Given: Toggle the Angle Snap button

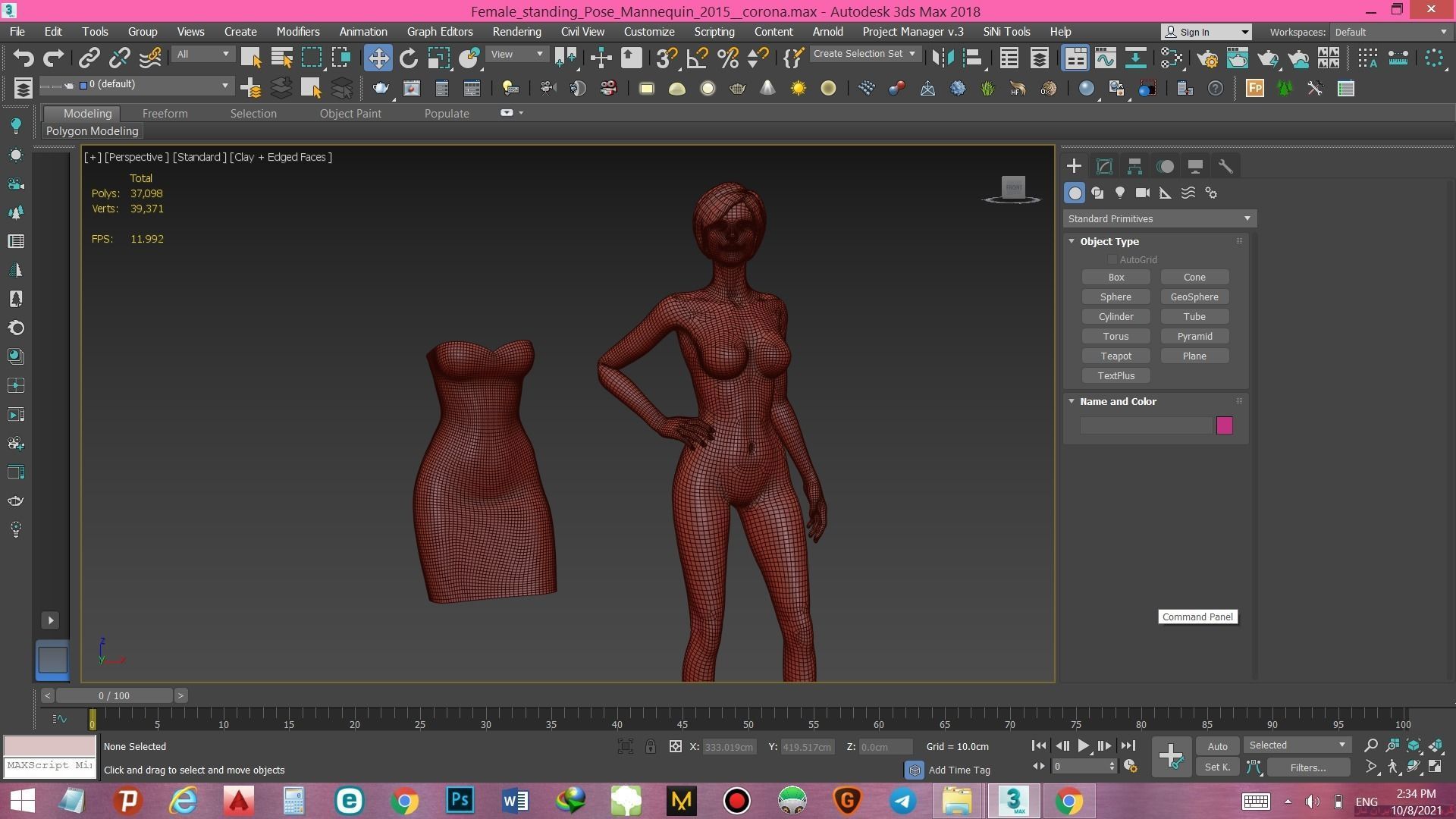Looking at the screenshot, I should click(697, 58).
